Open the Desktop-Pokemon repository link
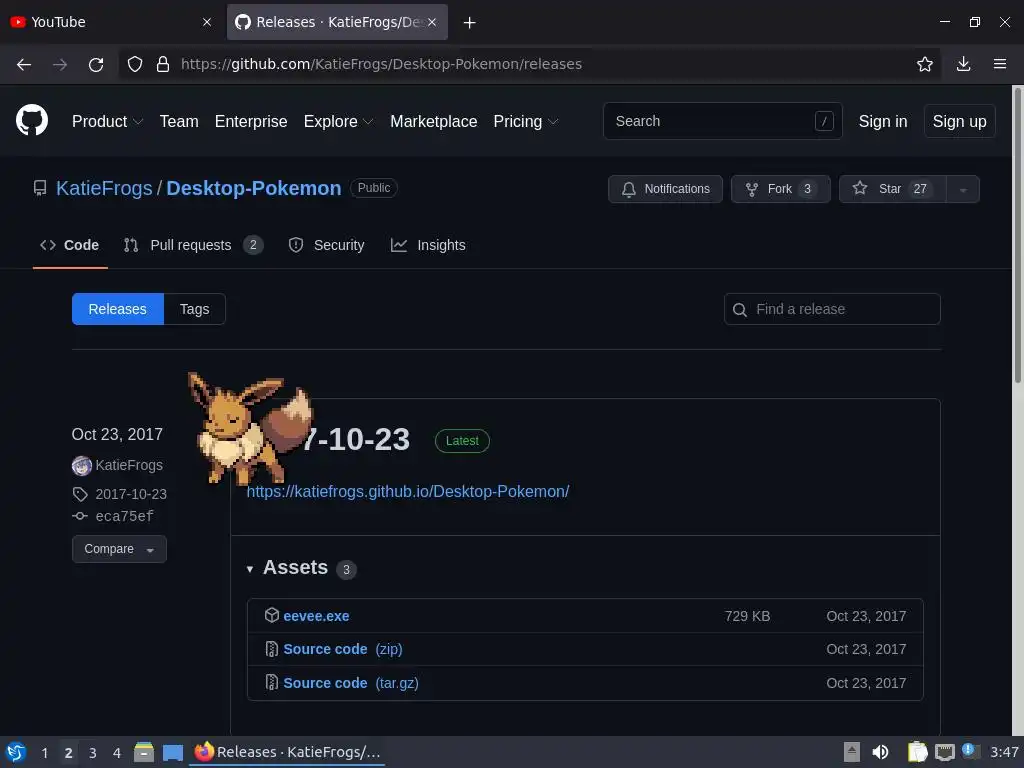Screen dimensions: 1024x768 click(253, 188)
